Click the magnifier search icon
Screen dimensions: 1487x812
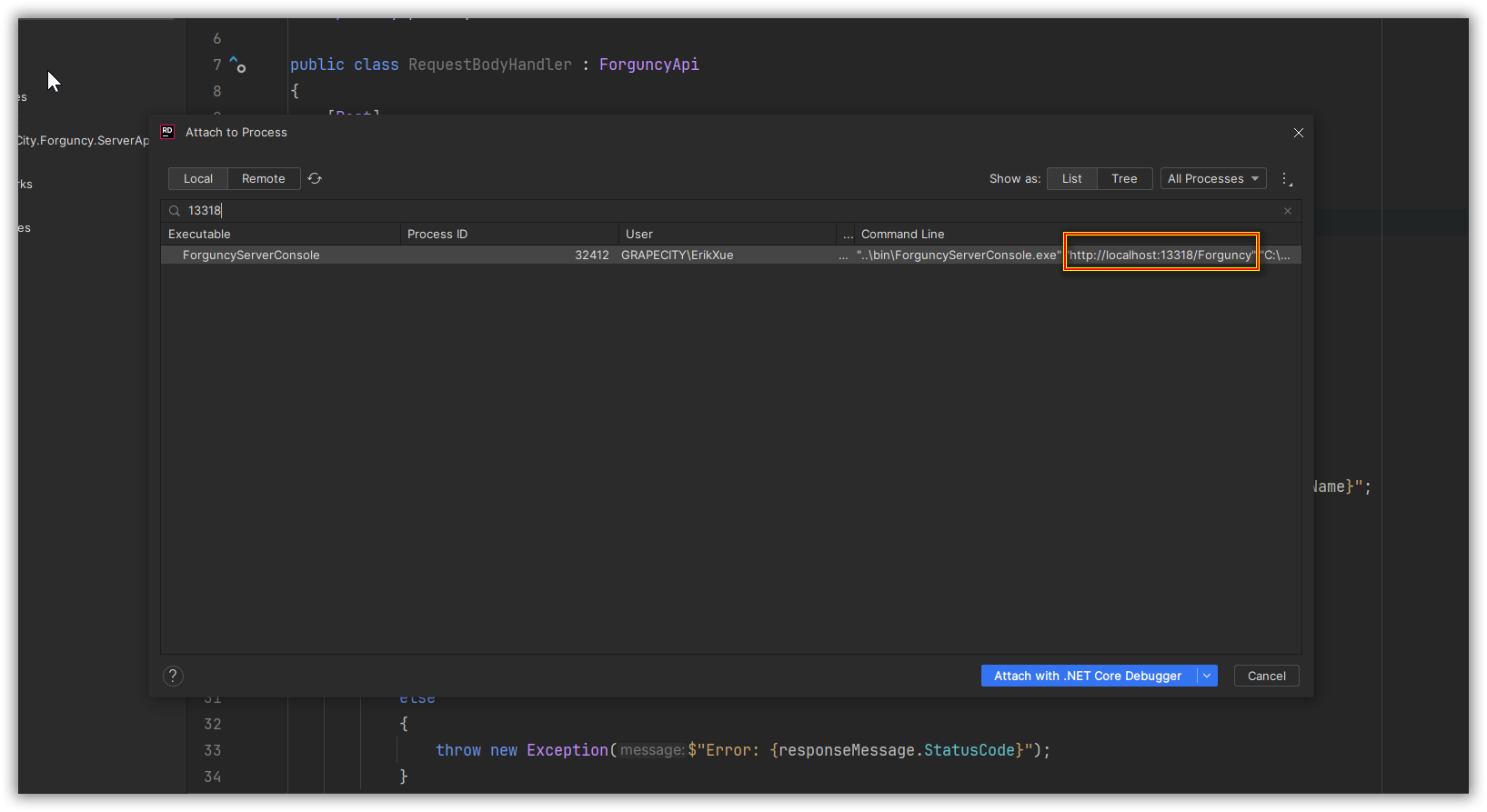175,211
